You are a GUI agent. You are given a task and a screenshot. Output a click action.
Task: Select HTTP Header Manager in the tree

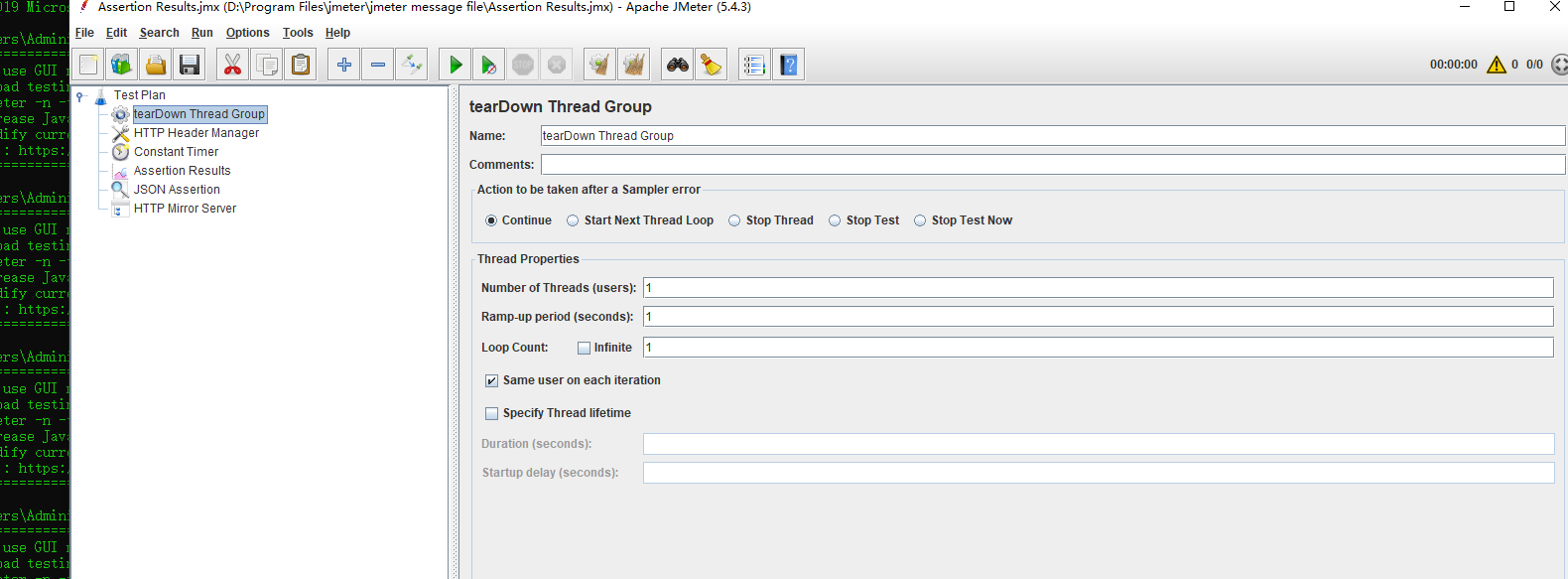click(196, 133)
